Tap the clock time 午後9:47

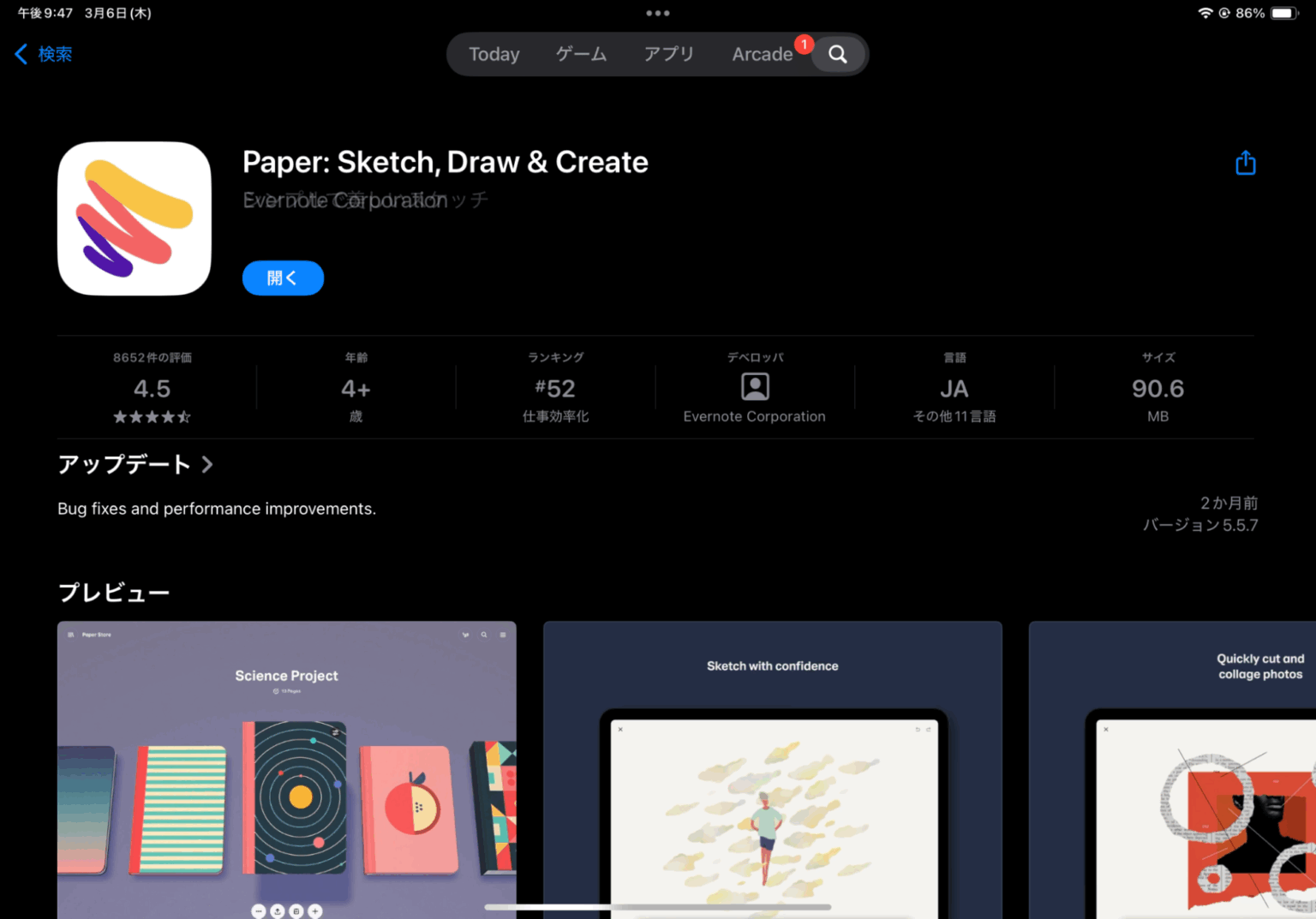45,13
